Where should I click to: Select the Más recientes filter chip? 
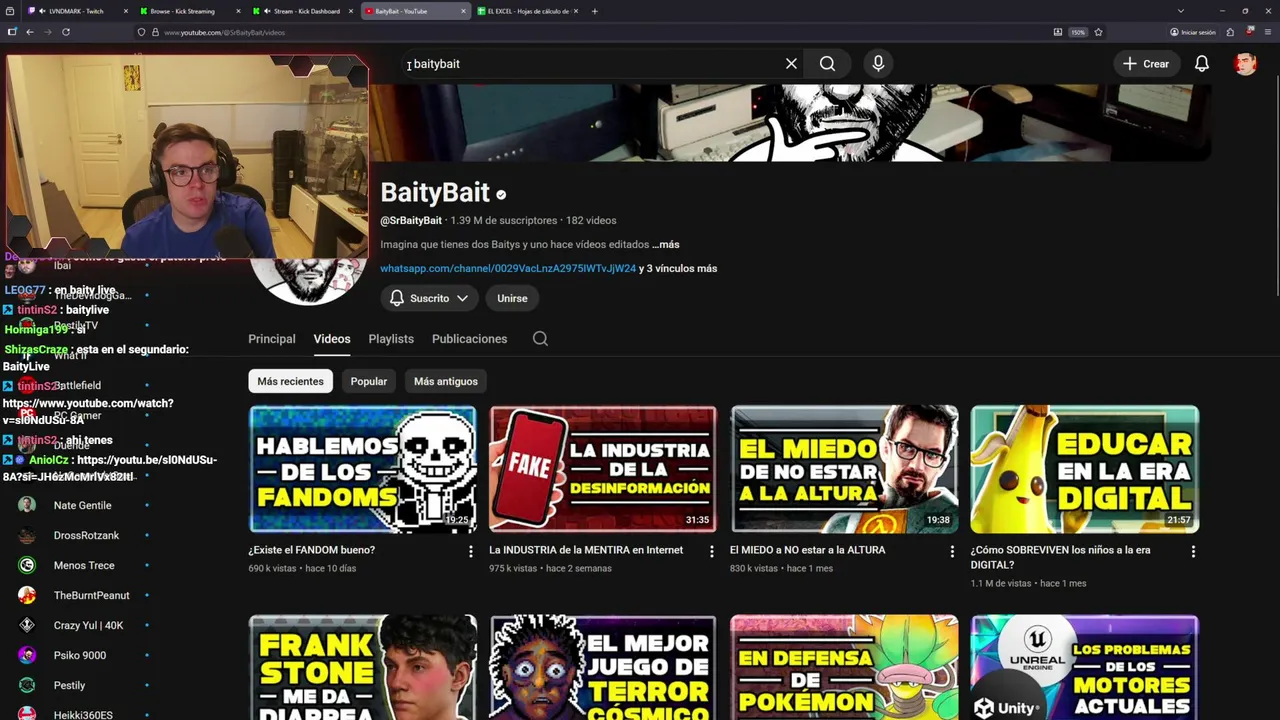pyautogui.click(x=290, y=381)
